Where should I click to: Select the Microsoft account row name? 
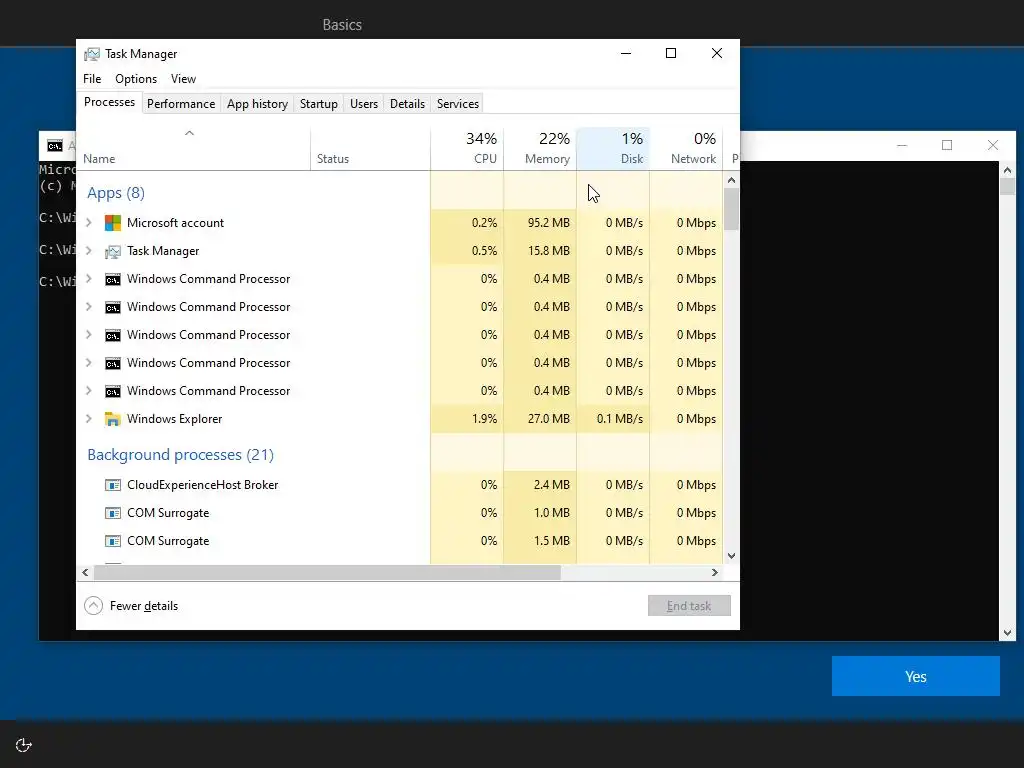[x=175, y=223]
